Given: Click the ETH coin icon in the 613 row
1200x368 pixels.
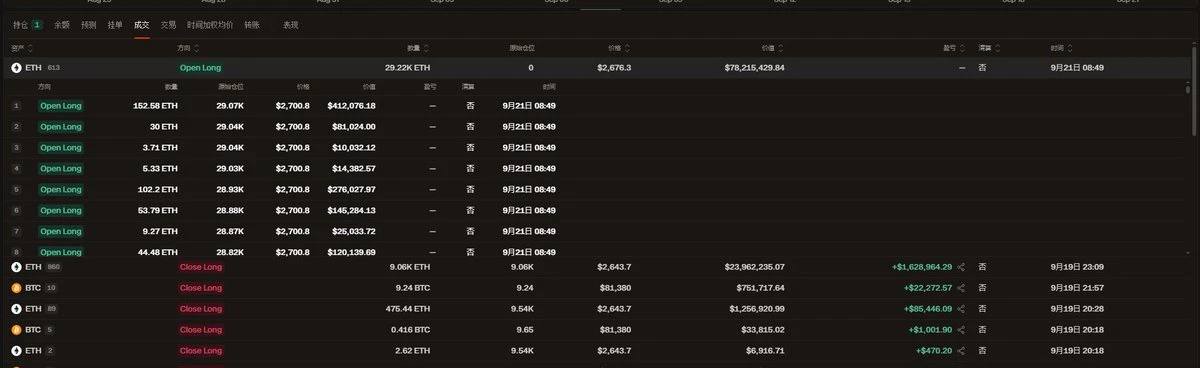Looking at the screenshot, I should pyautogui.click(x=16, y=68).
